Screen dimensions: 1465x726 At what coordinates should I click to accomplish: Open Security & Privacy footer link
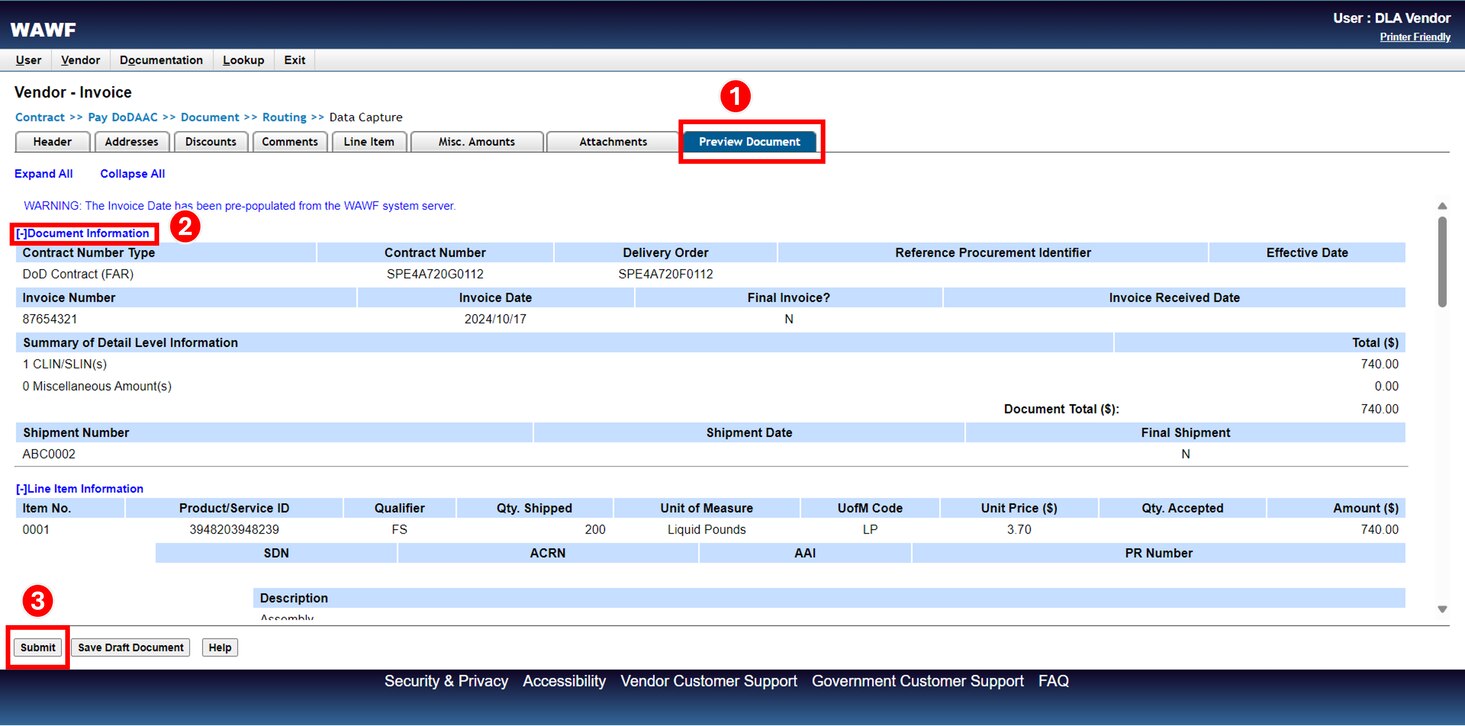446,681
